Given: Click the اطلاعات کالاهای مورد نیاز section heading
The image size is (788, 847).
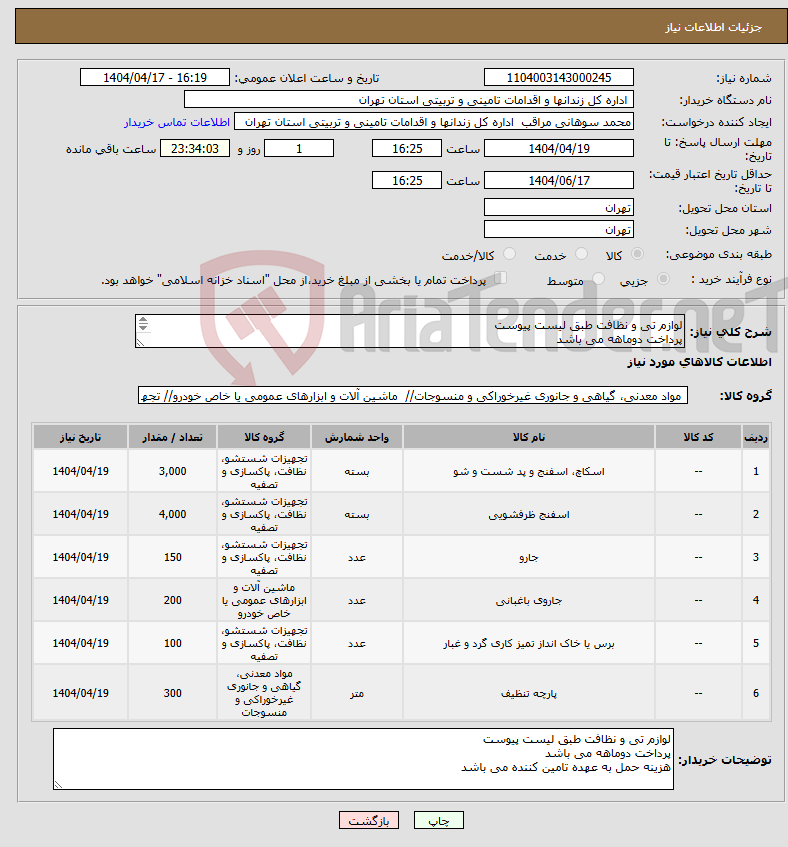Looking at the screenshot, I should [x=699, y=362].
